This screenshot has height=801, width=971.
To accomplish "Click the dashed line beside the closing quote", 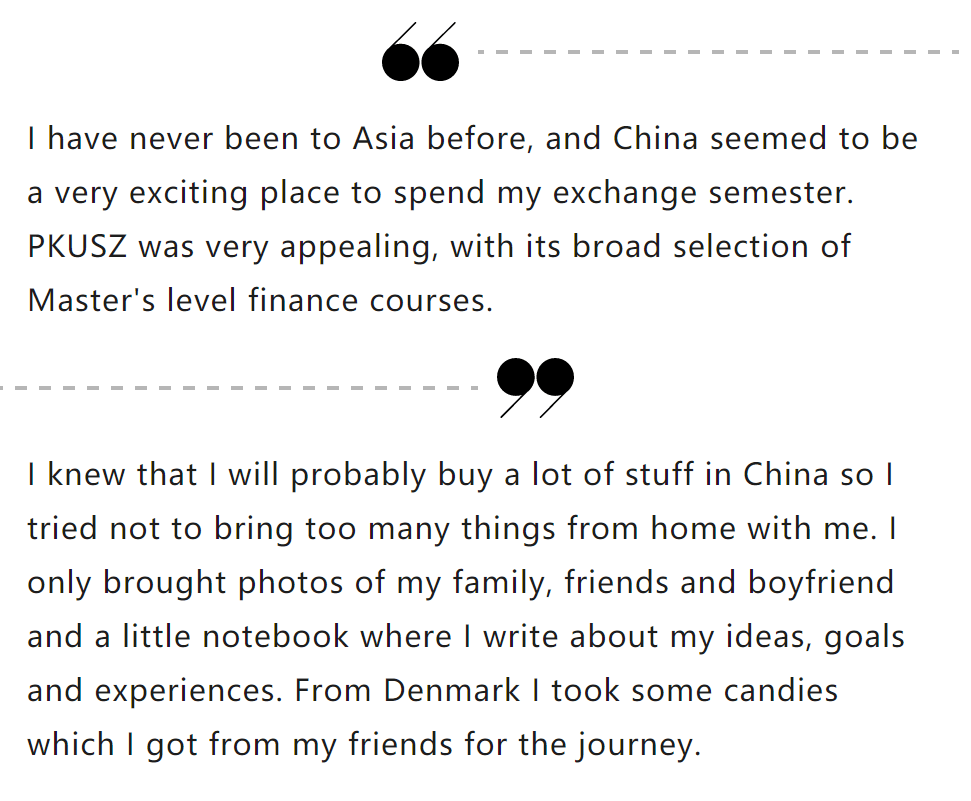I will tap(240, 387).
